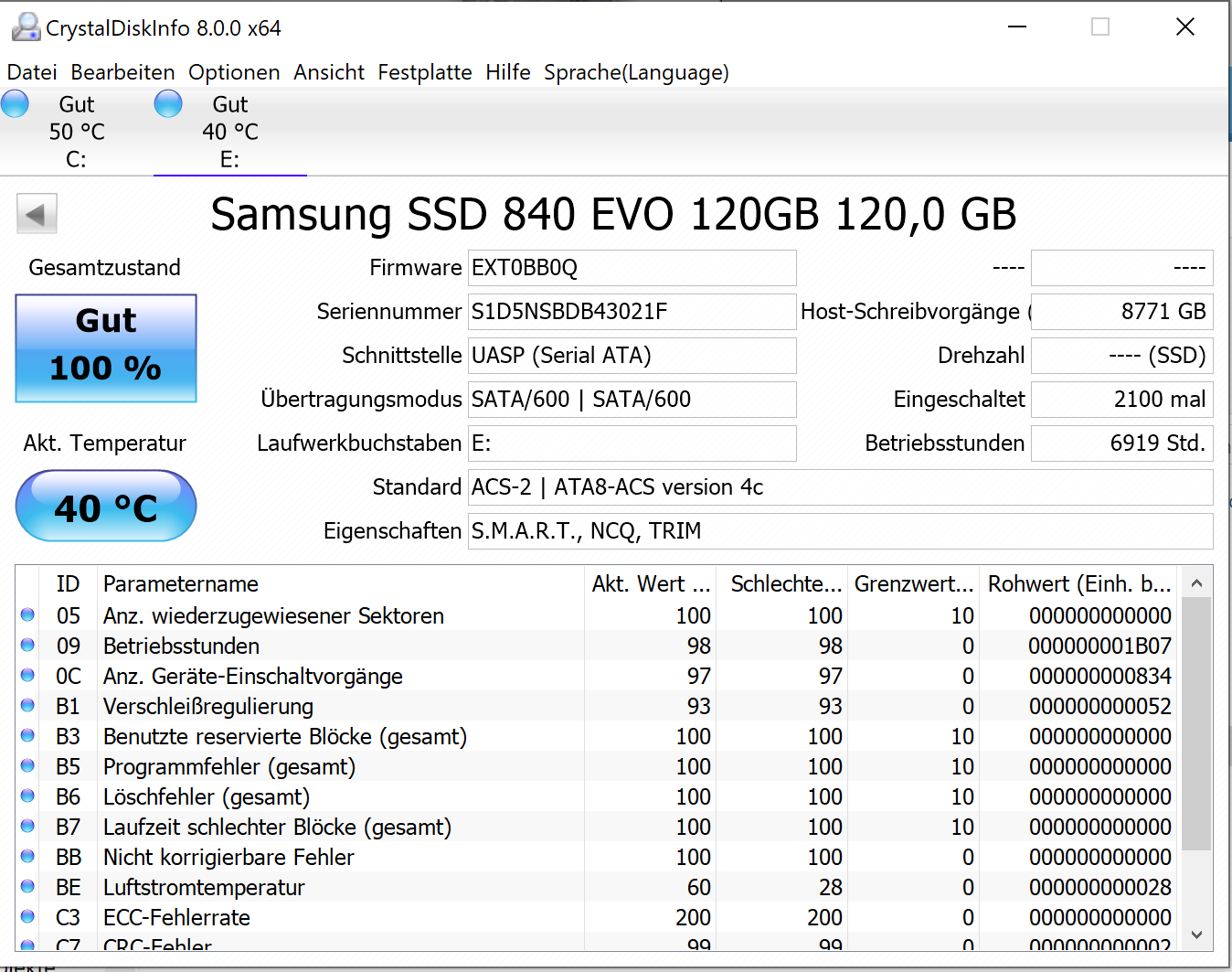The width and height of the screenshot is (1232, 972).
Task: Click the Firmware field EXT0BB0Q
Action: [632, 268]
